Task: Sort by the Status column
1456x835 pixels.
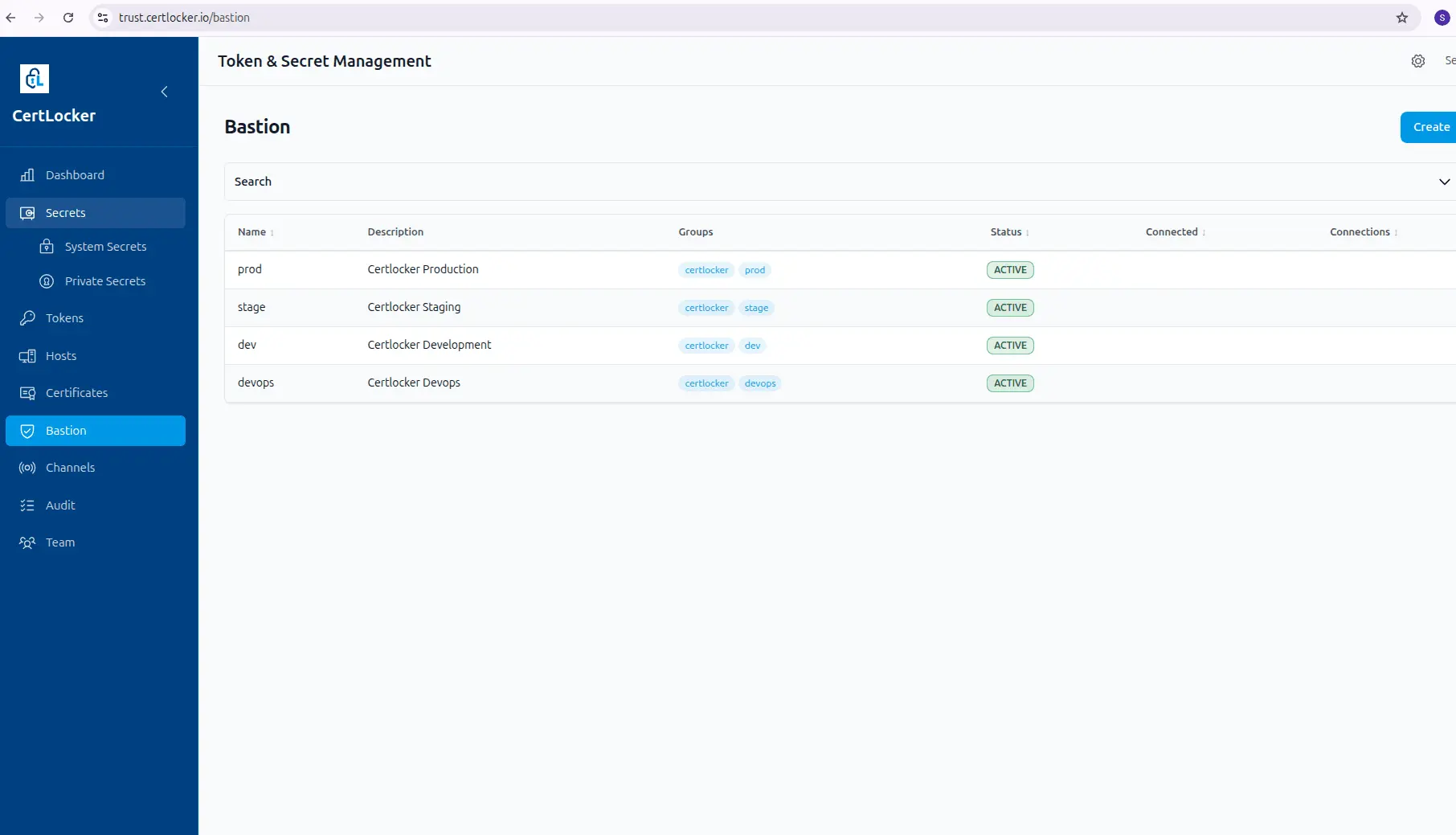Action: click(1009, 232)
